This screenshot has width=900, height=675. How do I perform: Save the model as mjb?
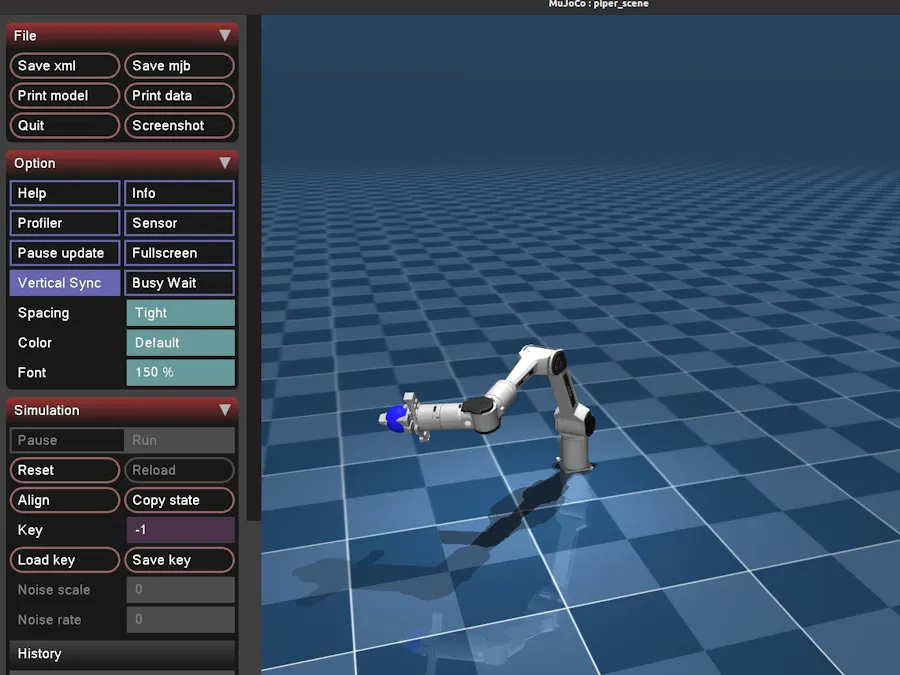coord(179,65)
